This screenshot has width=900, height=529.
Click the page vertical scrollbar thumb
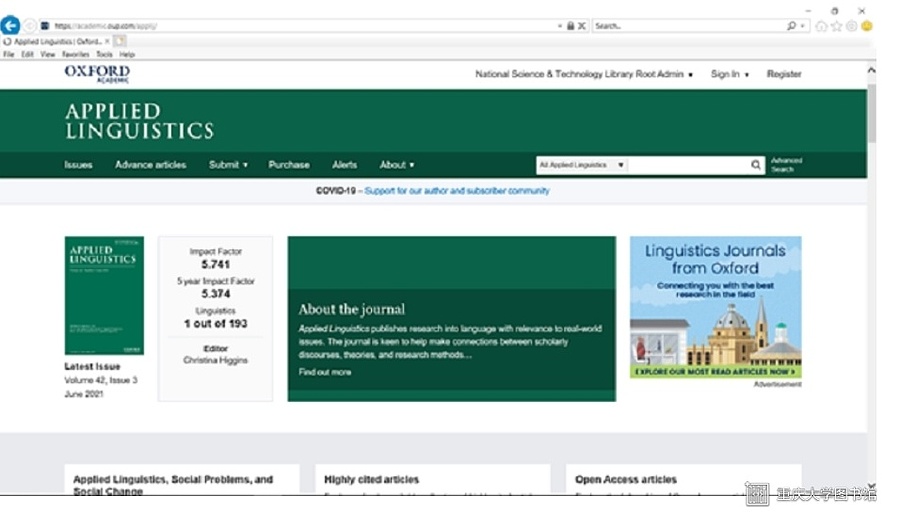(x=871, y=114)
